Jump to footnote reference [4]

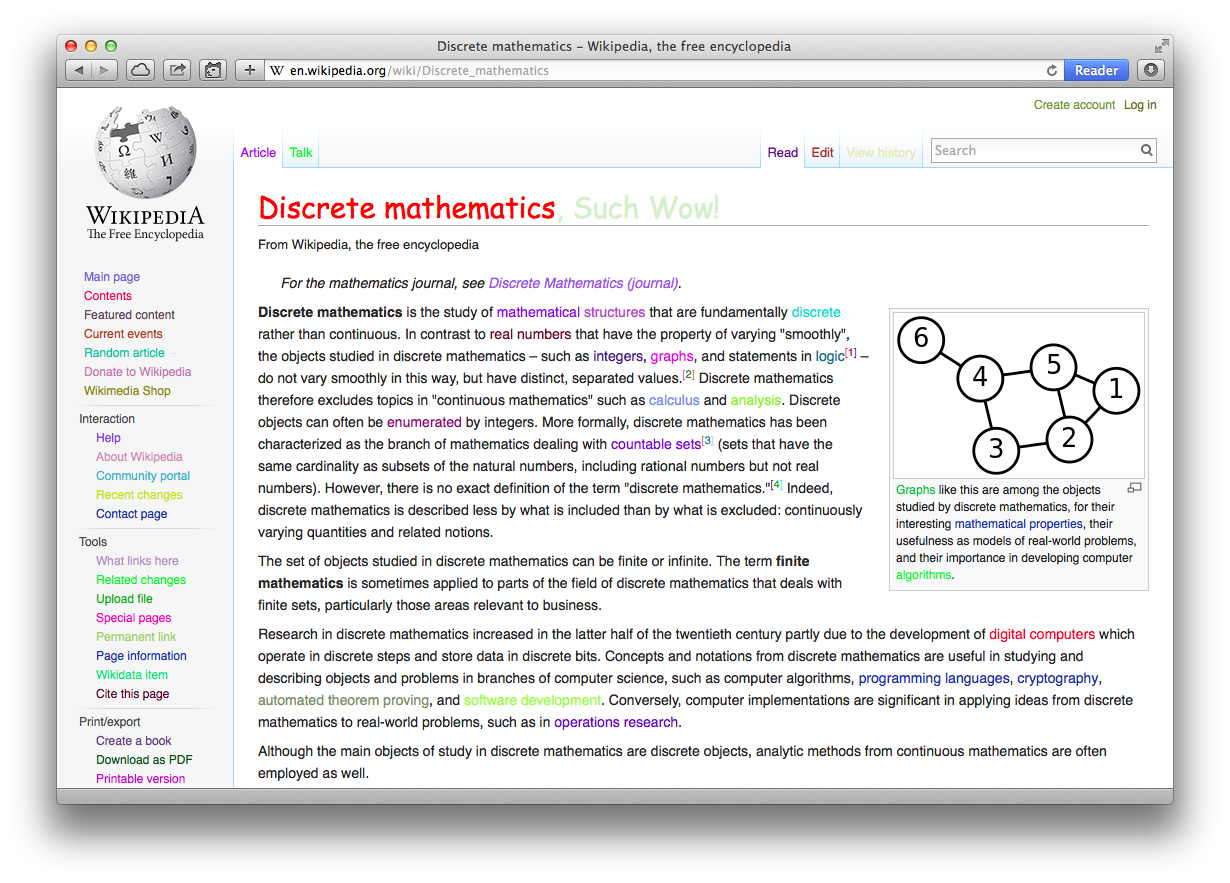[x=777, y=485]
